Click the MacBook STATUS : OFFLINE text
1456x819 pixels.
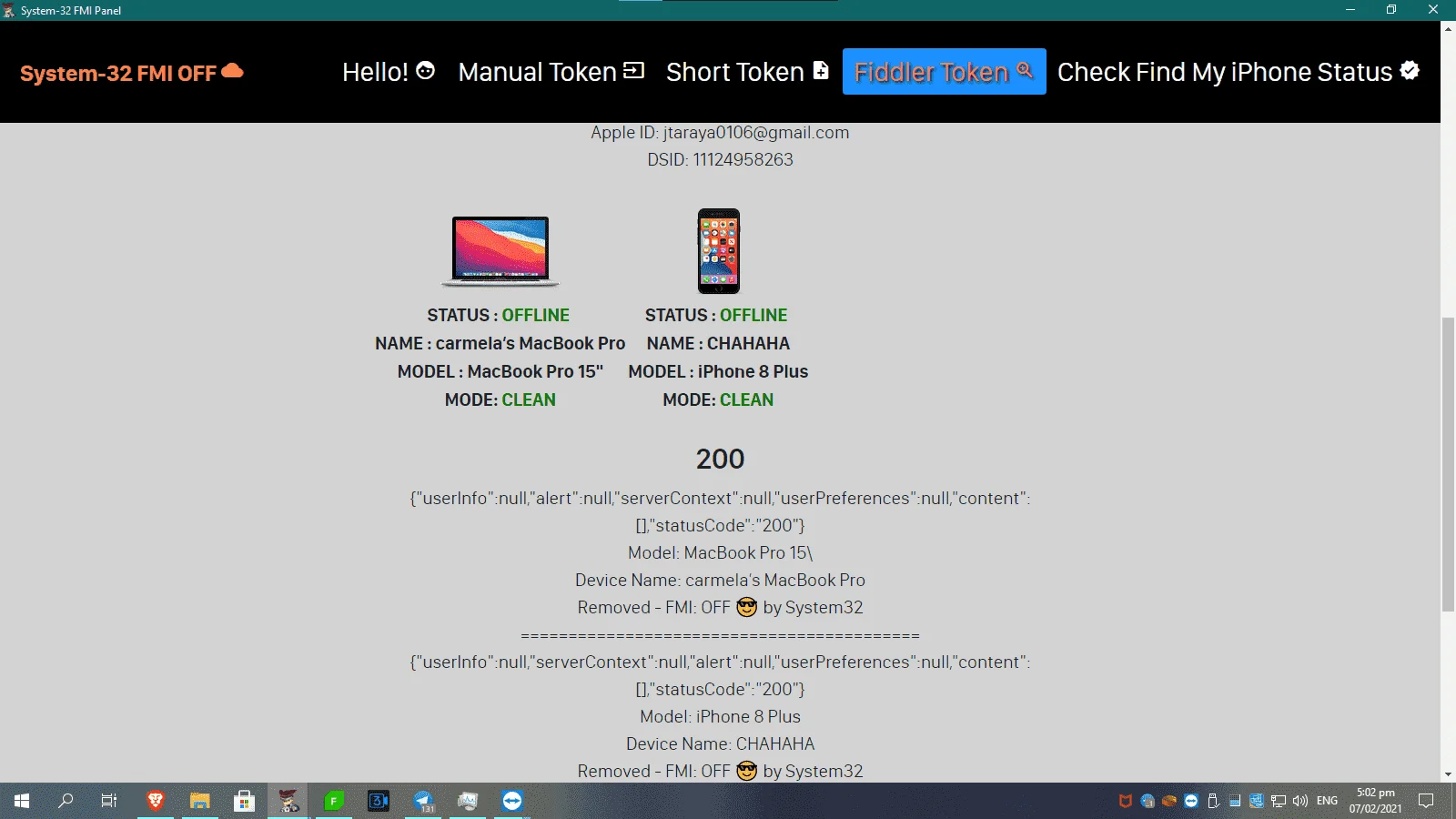pyautogui.click(x=499, y=315)
